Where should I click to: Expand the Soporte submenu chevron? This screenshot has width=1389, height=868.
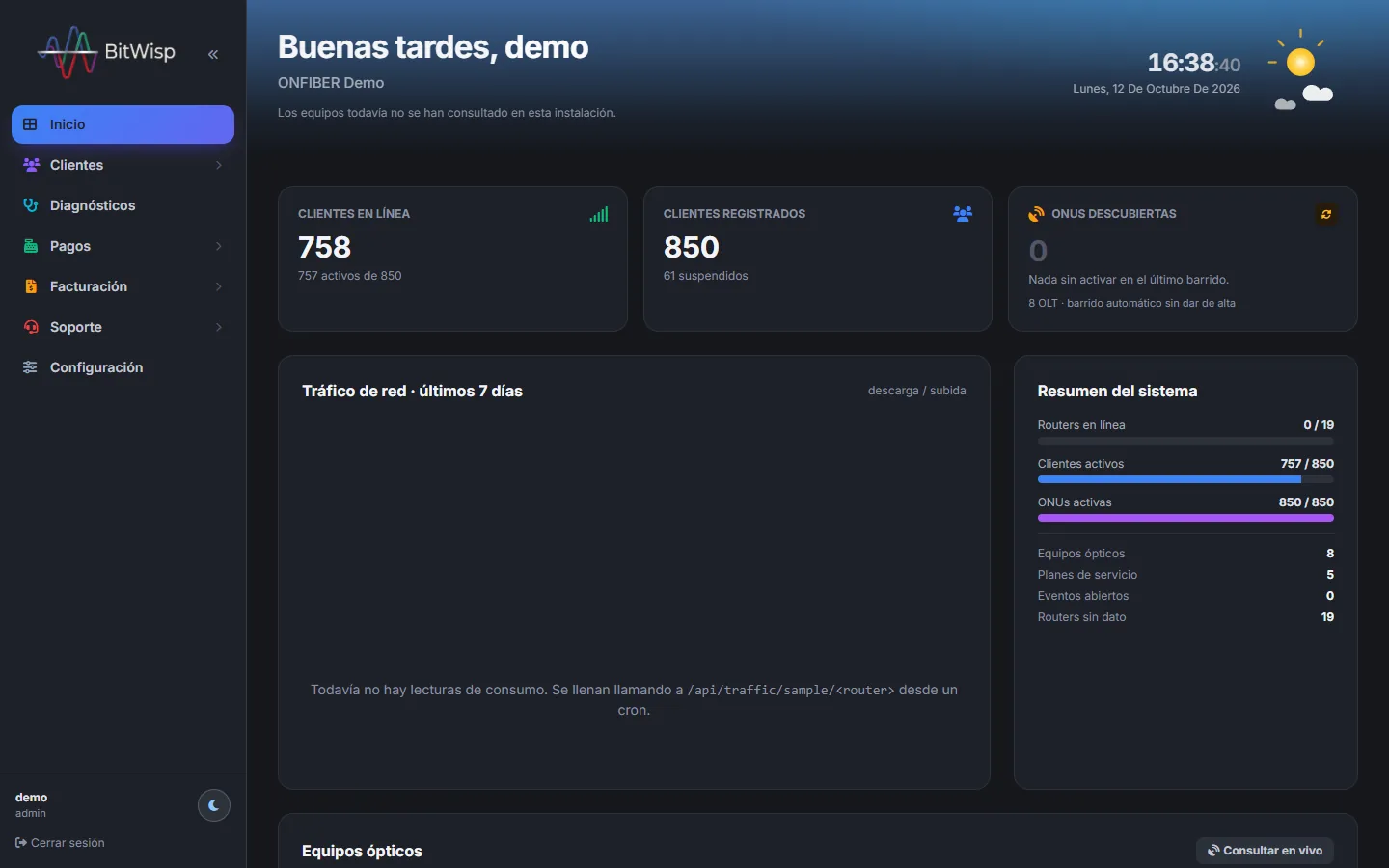[219, 327]
